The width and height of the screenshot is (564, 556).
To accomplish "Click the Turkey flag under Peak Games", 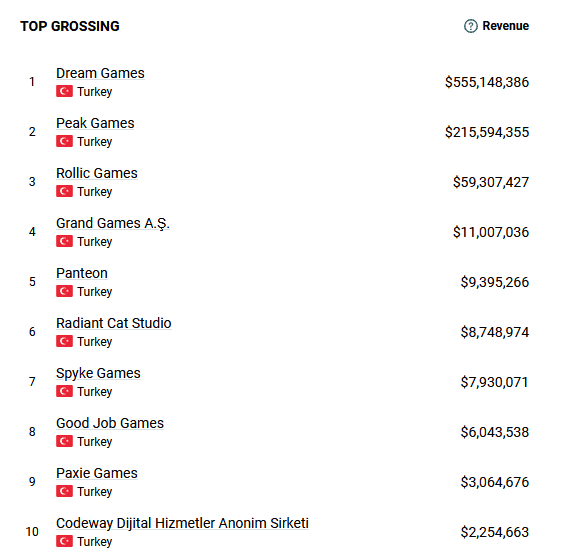I will tap(64, 141).
